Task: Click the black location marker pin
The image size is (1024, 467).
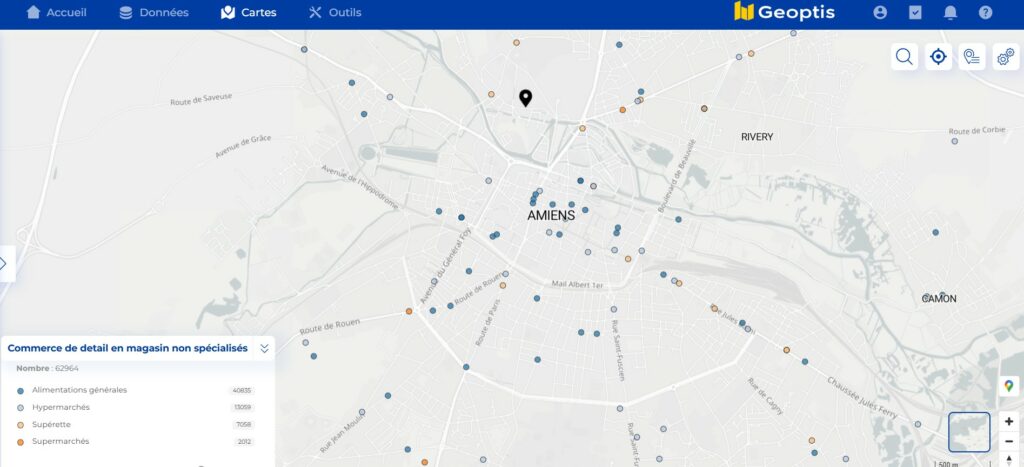Action: (x=526, y=98)
